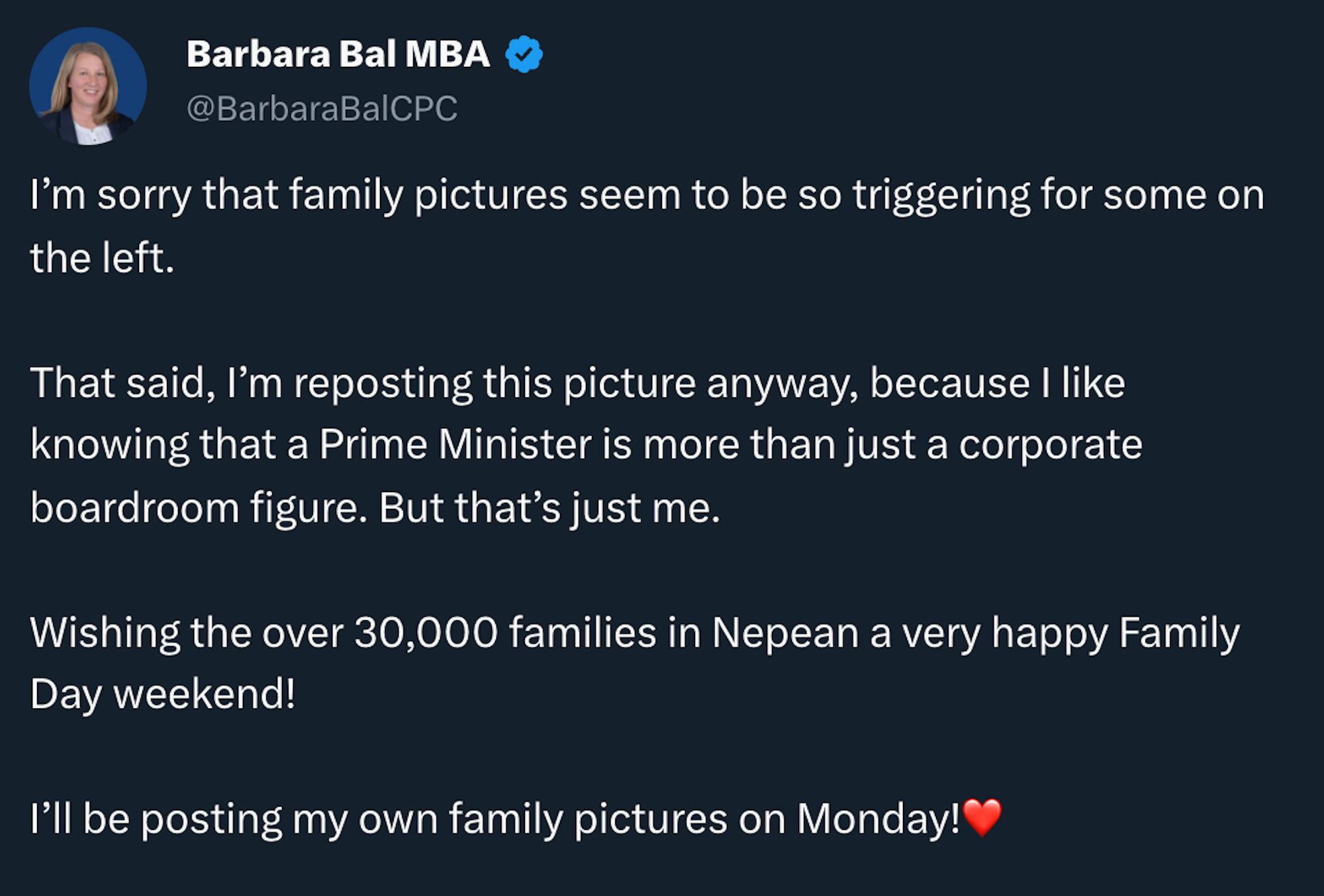Click the word "Wishing" in the tweet
The height and width of the screenshot is (896, 1324).
(x=105, y=633)
